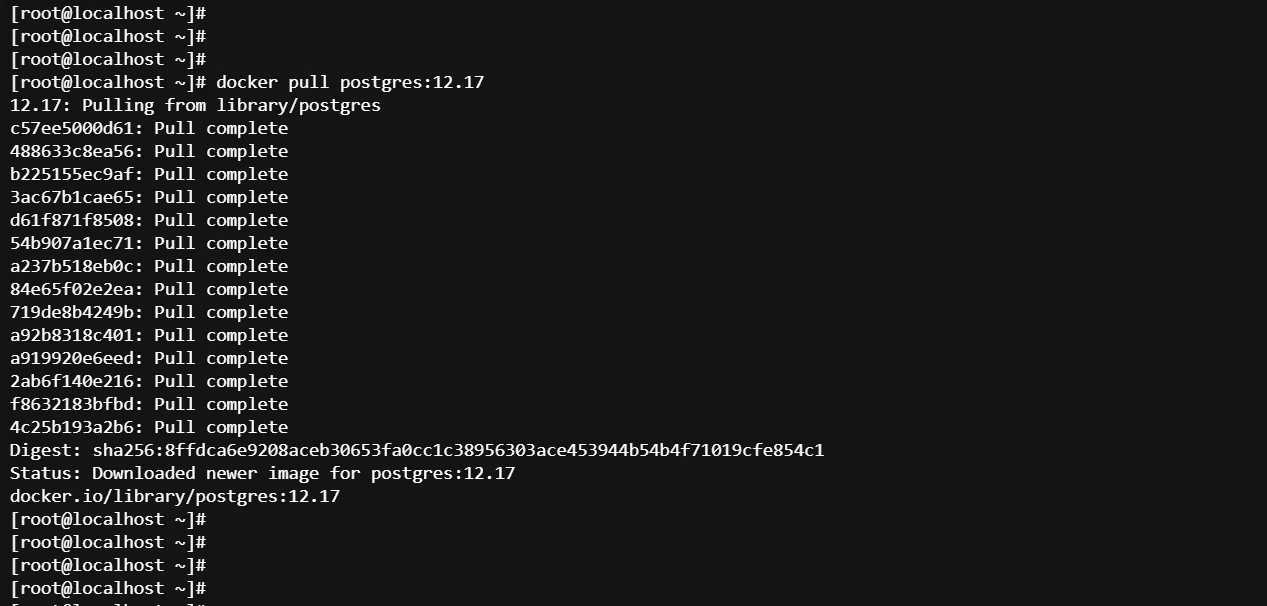Click the 4c25b193a2b6 layer line
The width and height of the screenshot is (1267, 606).
[x=149, y=427]
